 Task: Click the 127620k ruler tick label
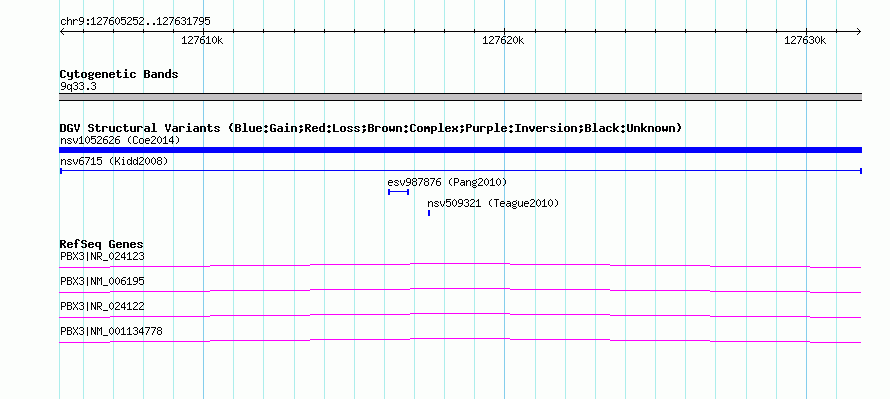click(503, 40)
